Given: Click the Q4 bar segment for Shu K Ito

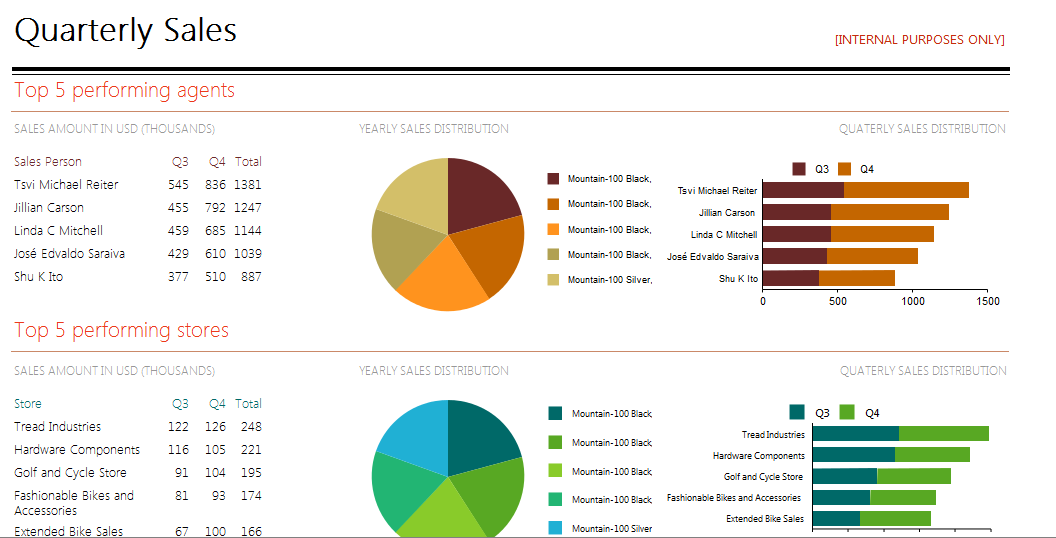Looking at the screenshot, I should click(857, 278).
